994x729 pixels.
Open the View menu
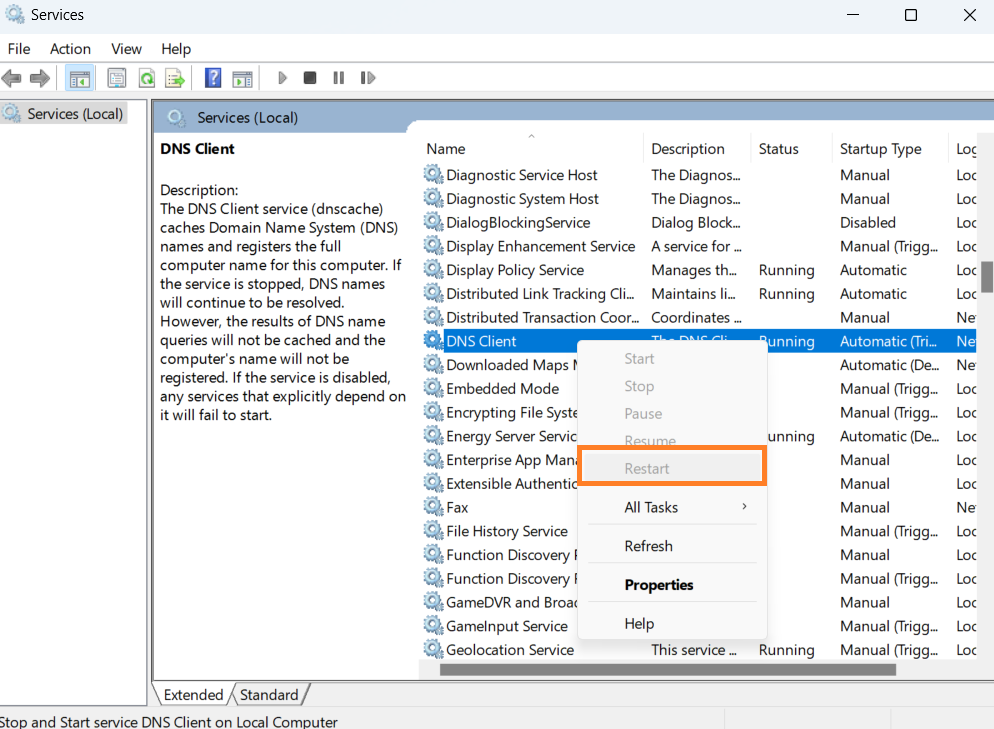click(x=126, y=49)
